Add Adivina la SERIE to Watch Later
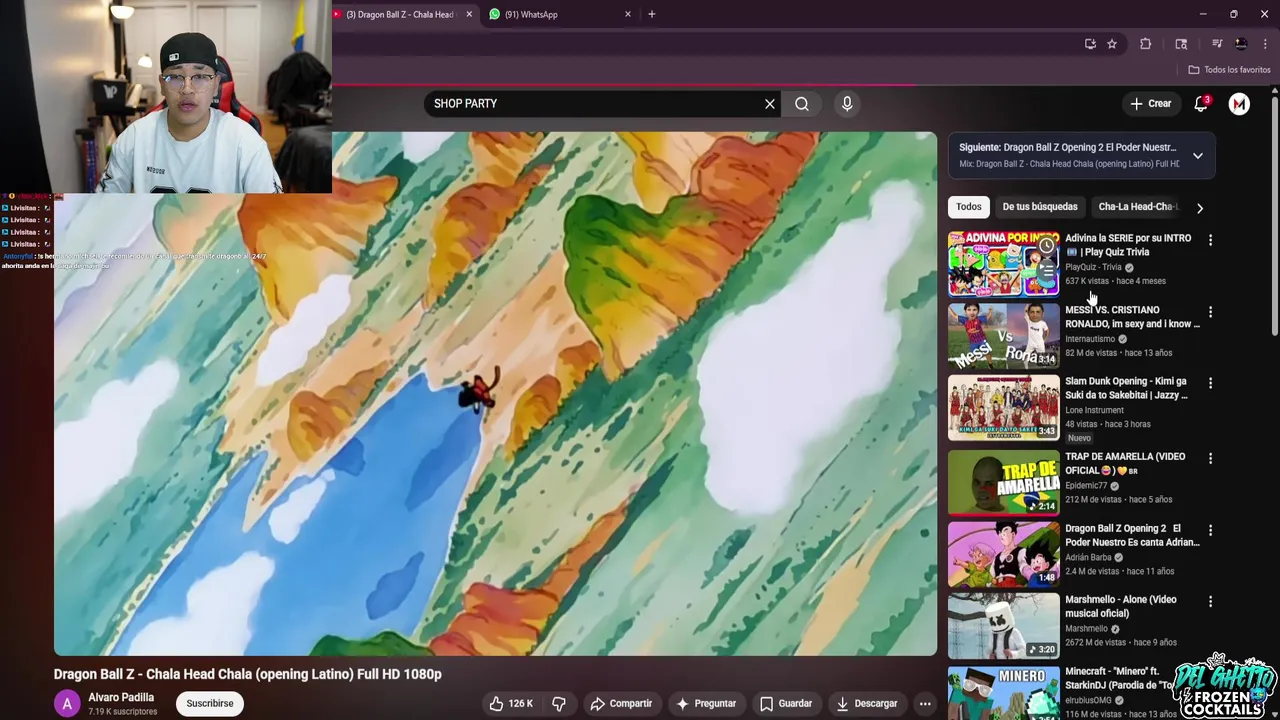 (x=1046, y=246)
